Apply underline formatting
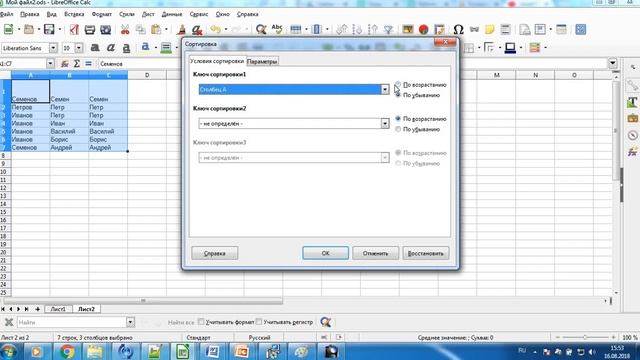The image size is (640, 360). tap(127, 48)
